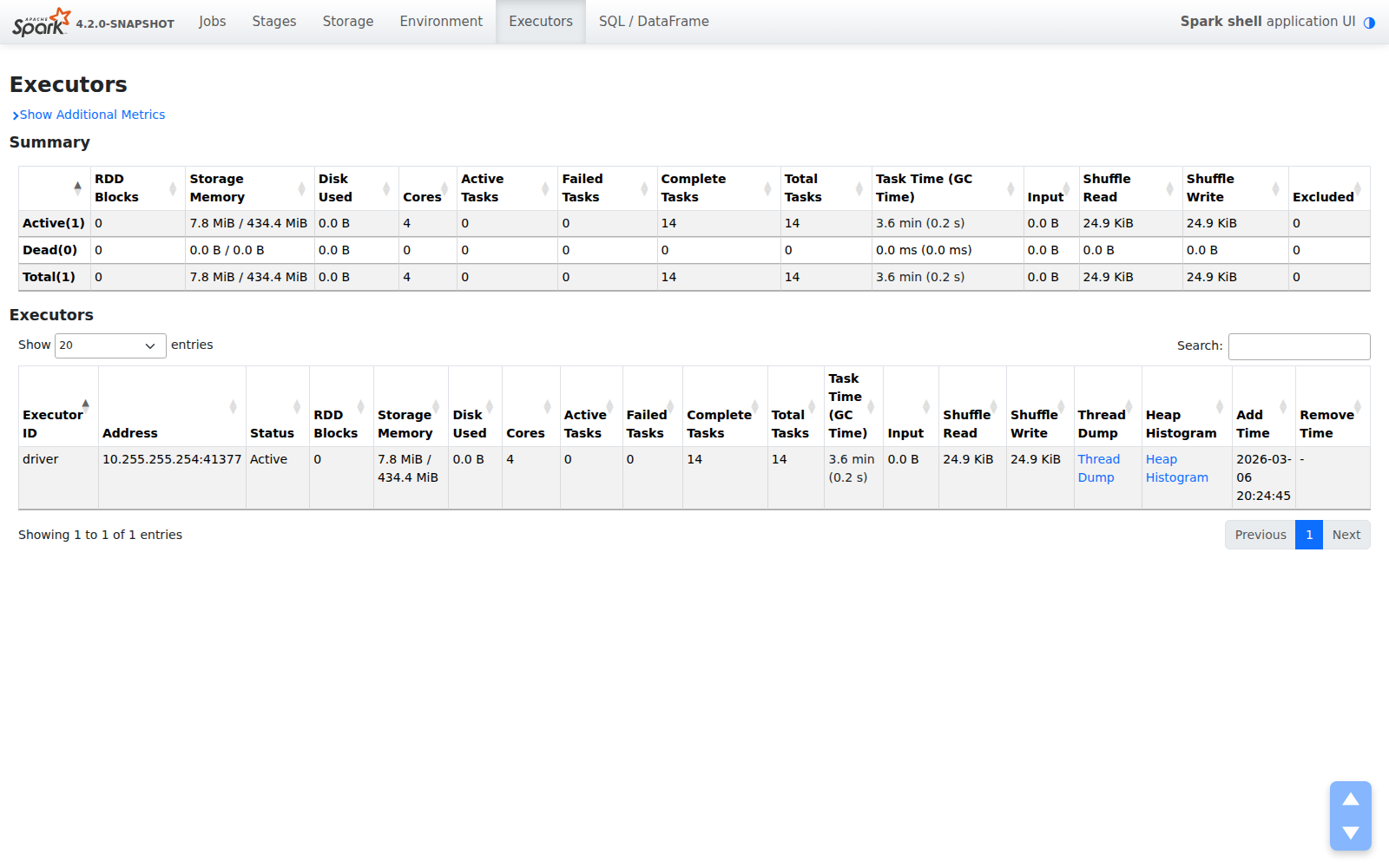Click the scroll-down arrow icon
The height and width of the screenshot is (868, 1389).
[x=1350, y=832]
